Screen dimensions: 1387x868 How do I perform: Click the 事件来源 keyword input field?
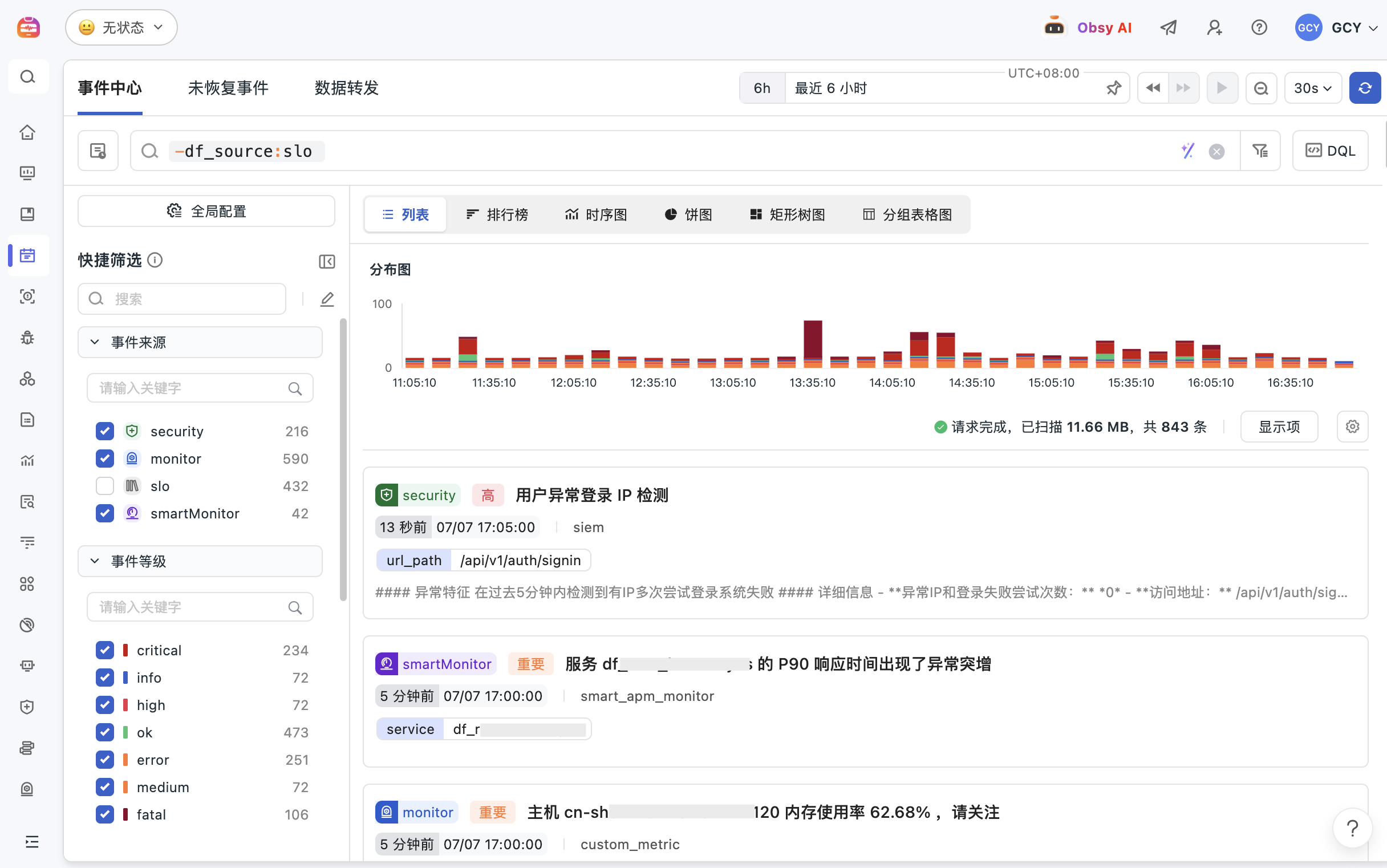[x=200, y=388]
